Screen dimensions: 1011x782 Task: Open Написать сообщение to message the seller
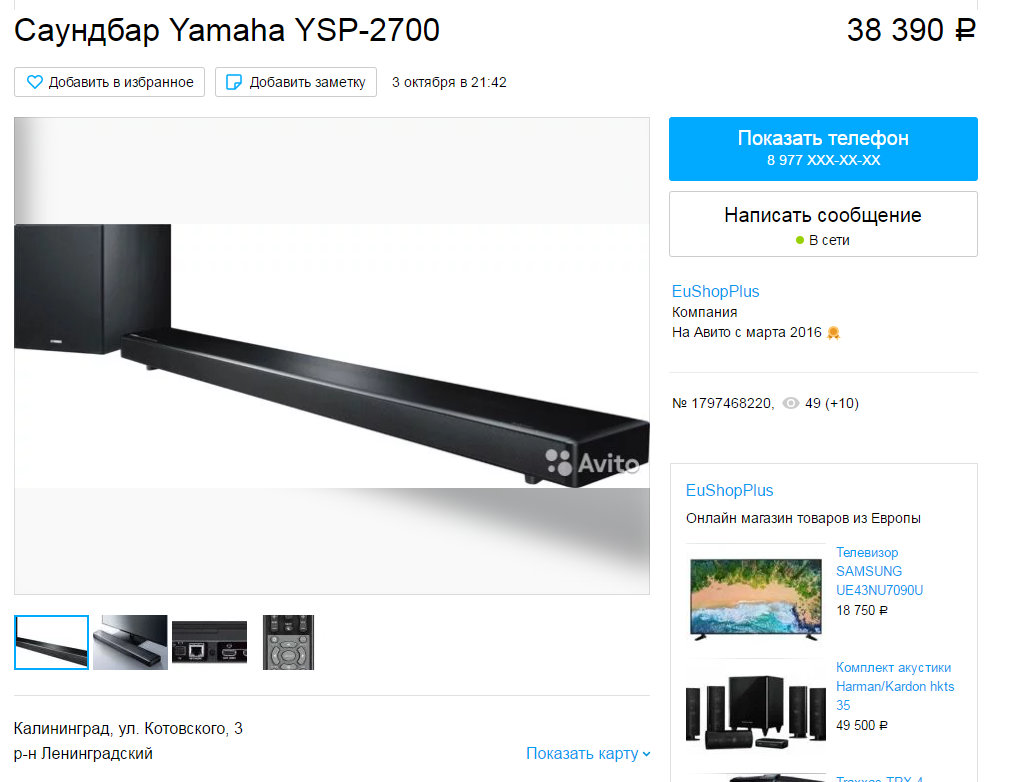click(823, 224)
